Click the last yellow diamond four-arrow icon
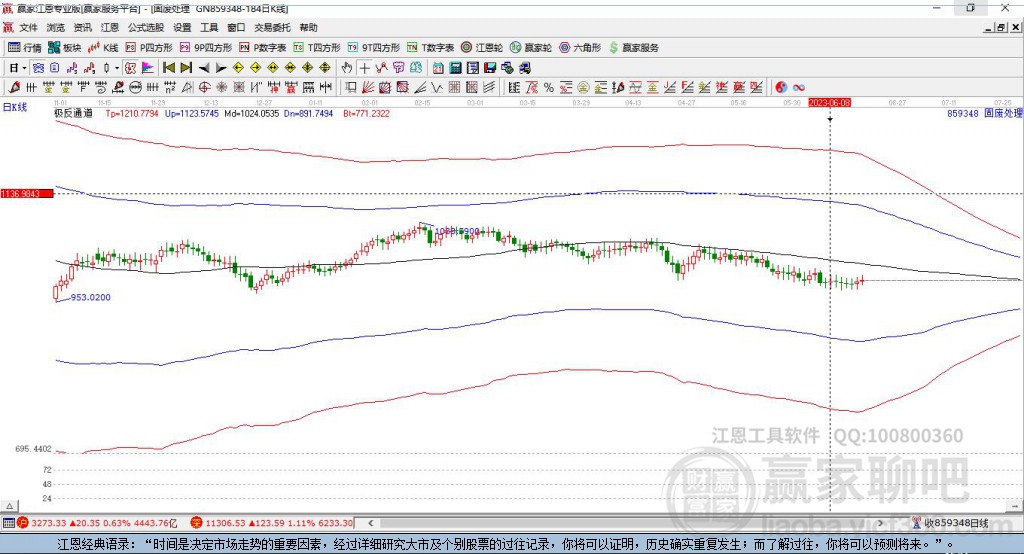 click(325, 68)
